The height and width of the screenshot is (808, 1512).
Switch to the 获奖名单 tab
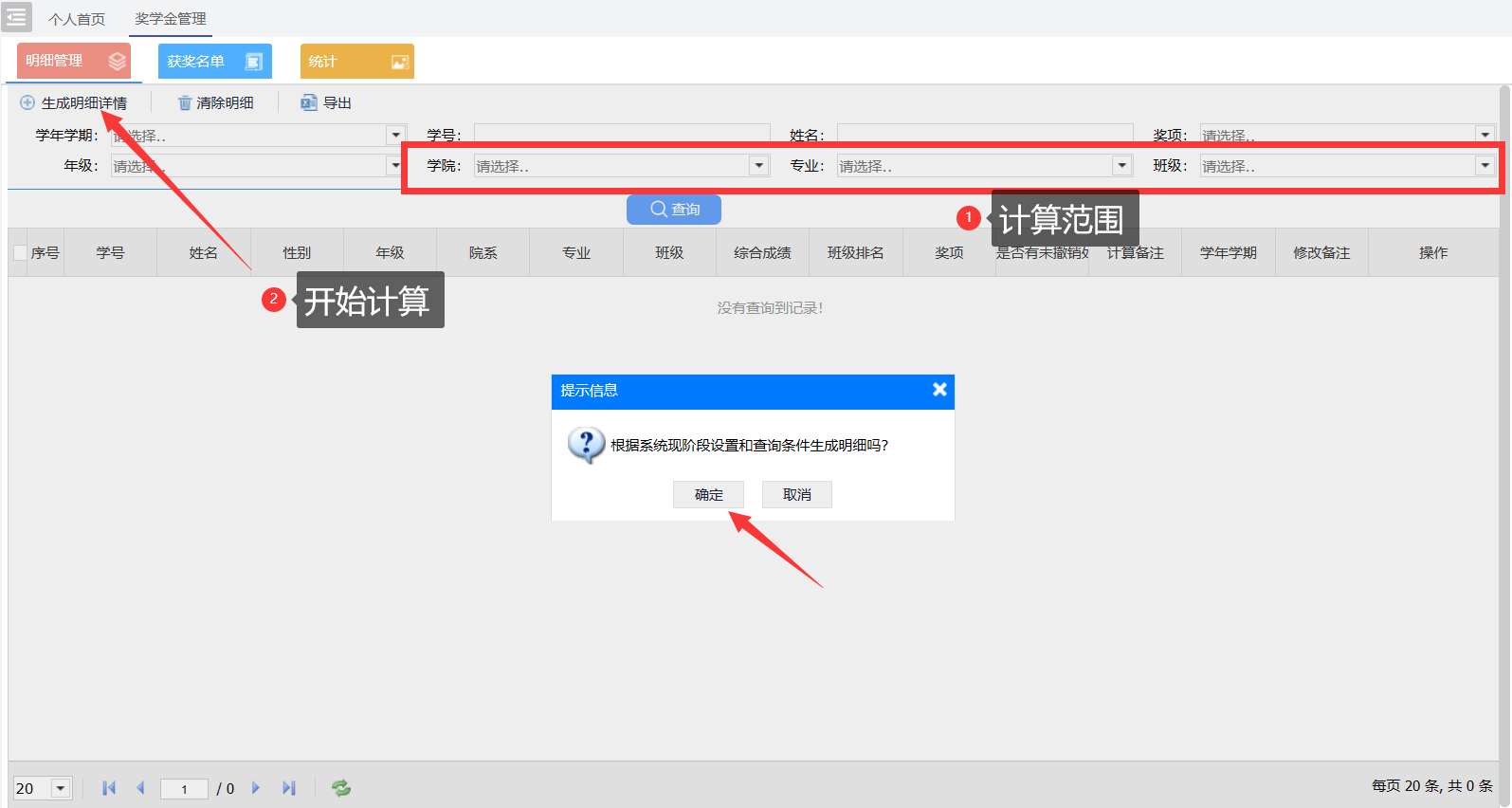coord(214,62)
